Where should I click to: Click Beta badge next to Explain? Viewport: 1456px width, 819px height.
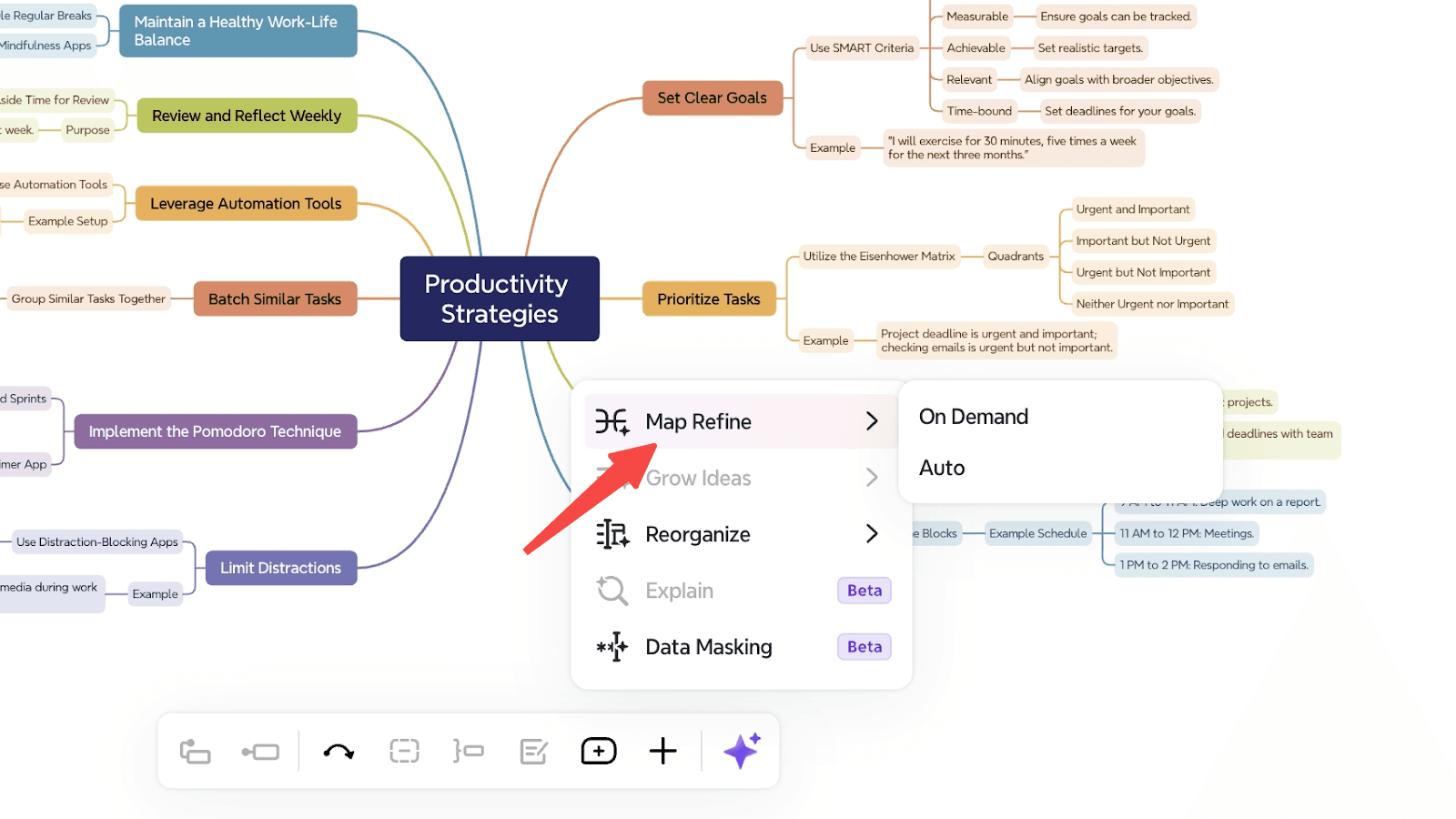[864, 591]
